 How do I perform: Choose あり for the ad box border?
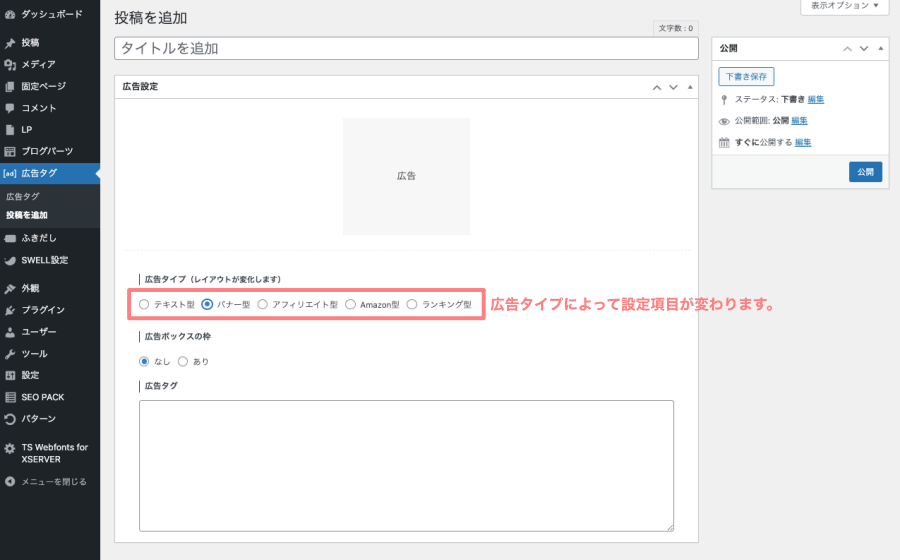[183, 361]
